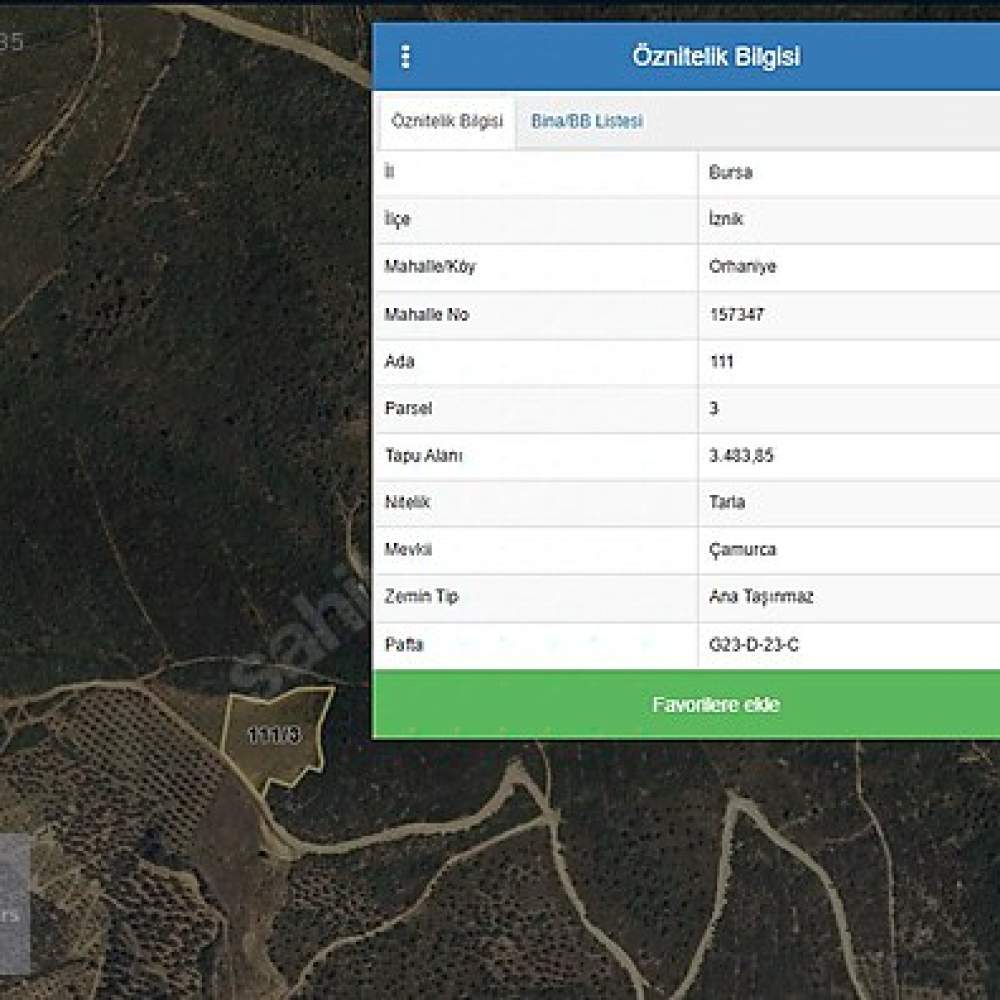This screenshot has height=1000, width=1000.
Task: Click the Tapu Alanı label
Action: [x=423, y=455]
